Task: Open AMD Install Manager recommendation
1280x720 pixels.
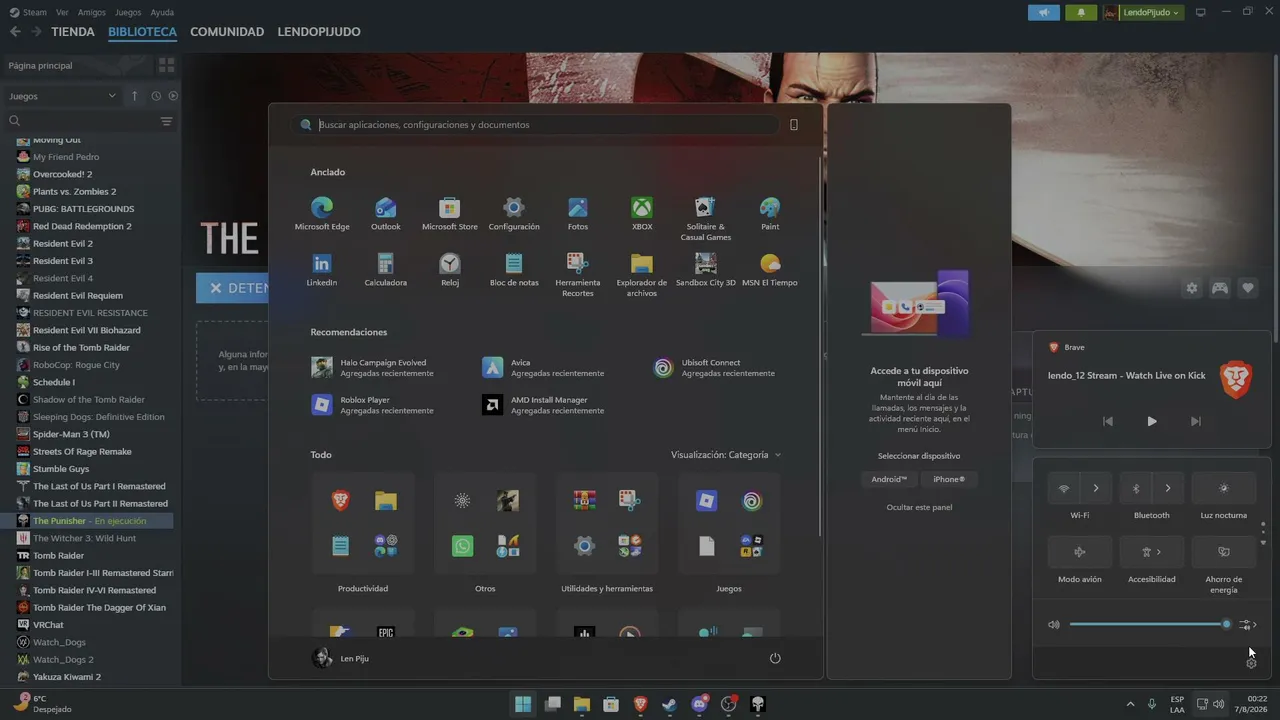Action: (543, 405)
